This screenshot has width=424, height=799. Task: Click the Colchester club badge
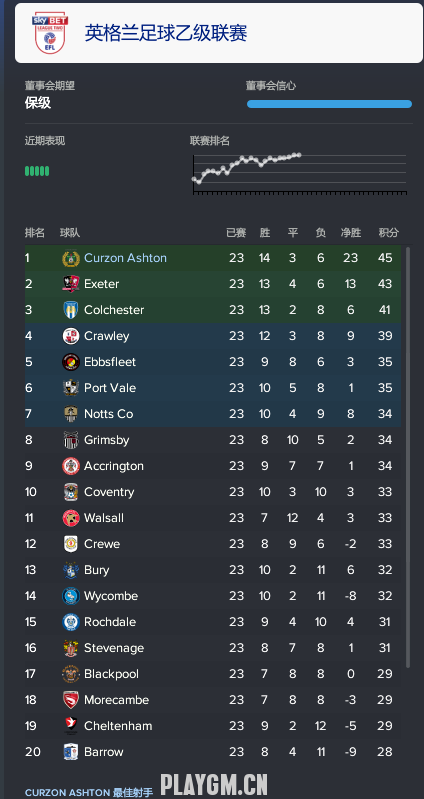point(71,310)
